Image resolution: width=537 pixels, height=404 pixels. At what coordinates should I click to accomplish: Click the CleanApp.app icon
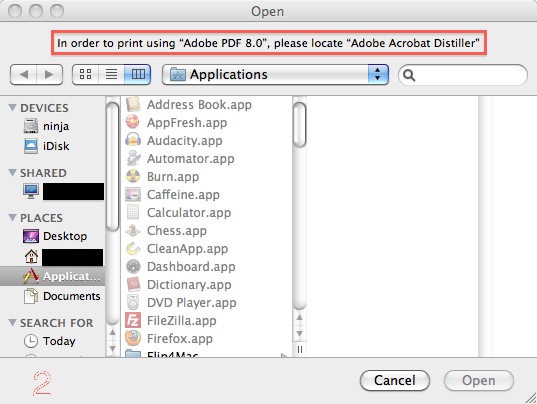click(x=133, y=249)
